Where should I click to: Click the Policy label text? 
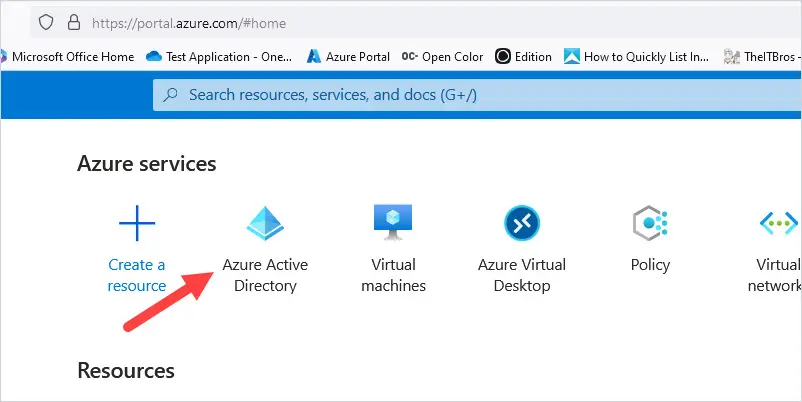coord(650,265)
